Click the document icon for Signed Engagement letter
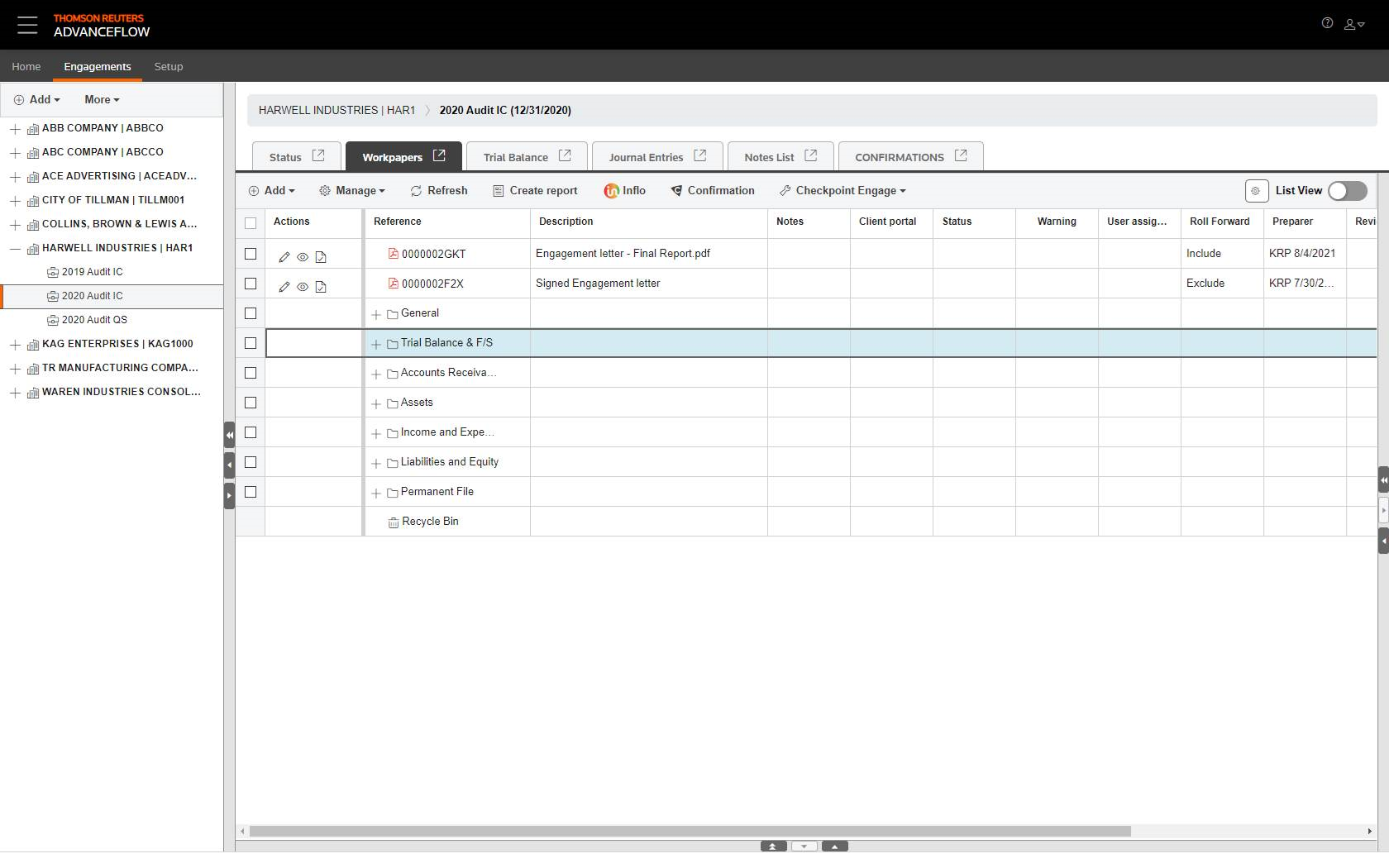The image size is (1389, 868). [321, 287]
